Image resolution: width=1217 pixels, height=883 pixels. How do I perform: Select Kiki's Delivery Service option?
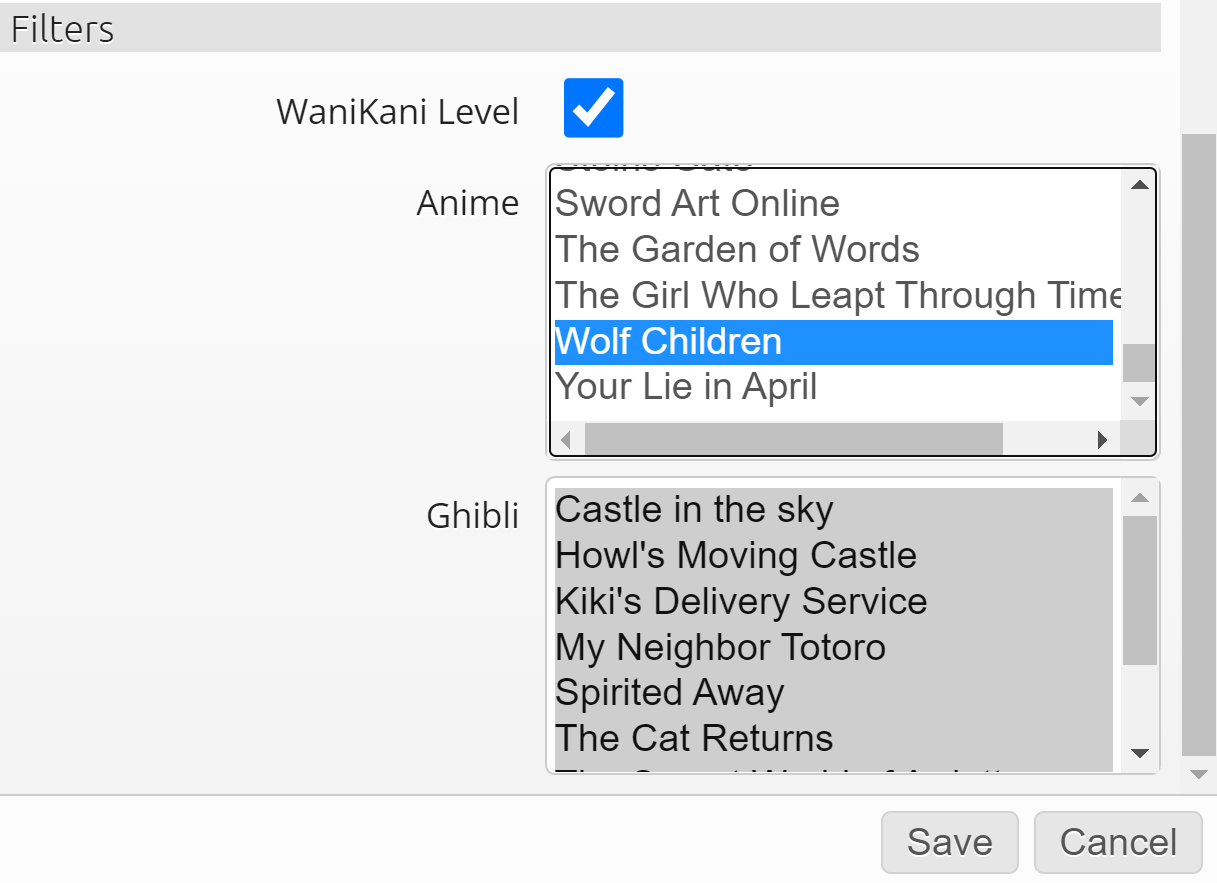(x=741, y=602)
